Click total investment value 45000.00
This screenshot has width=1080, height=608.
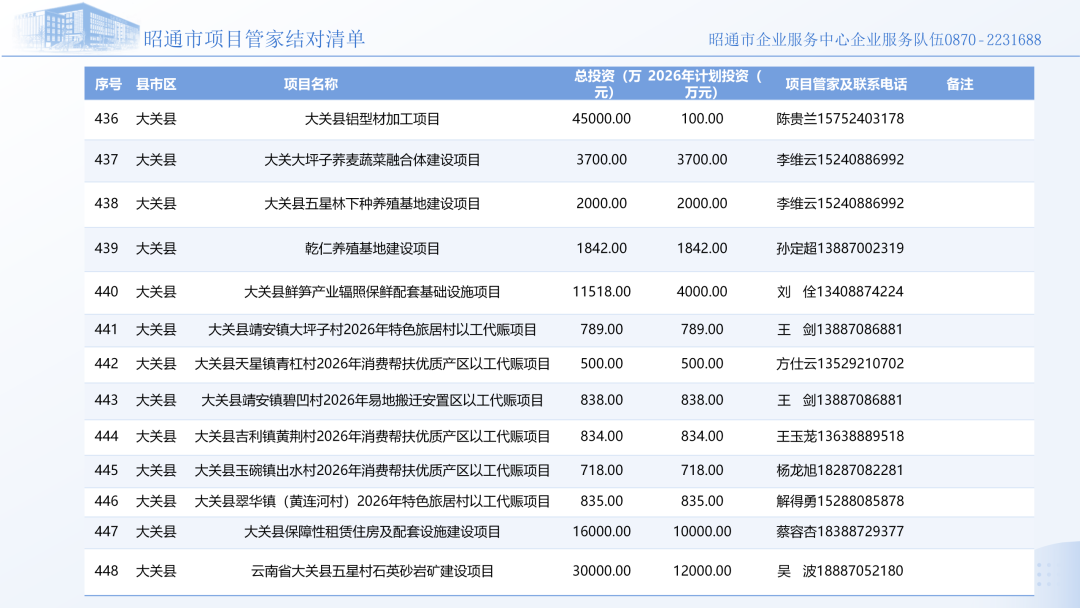[x=601, y=118]
